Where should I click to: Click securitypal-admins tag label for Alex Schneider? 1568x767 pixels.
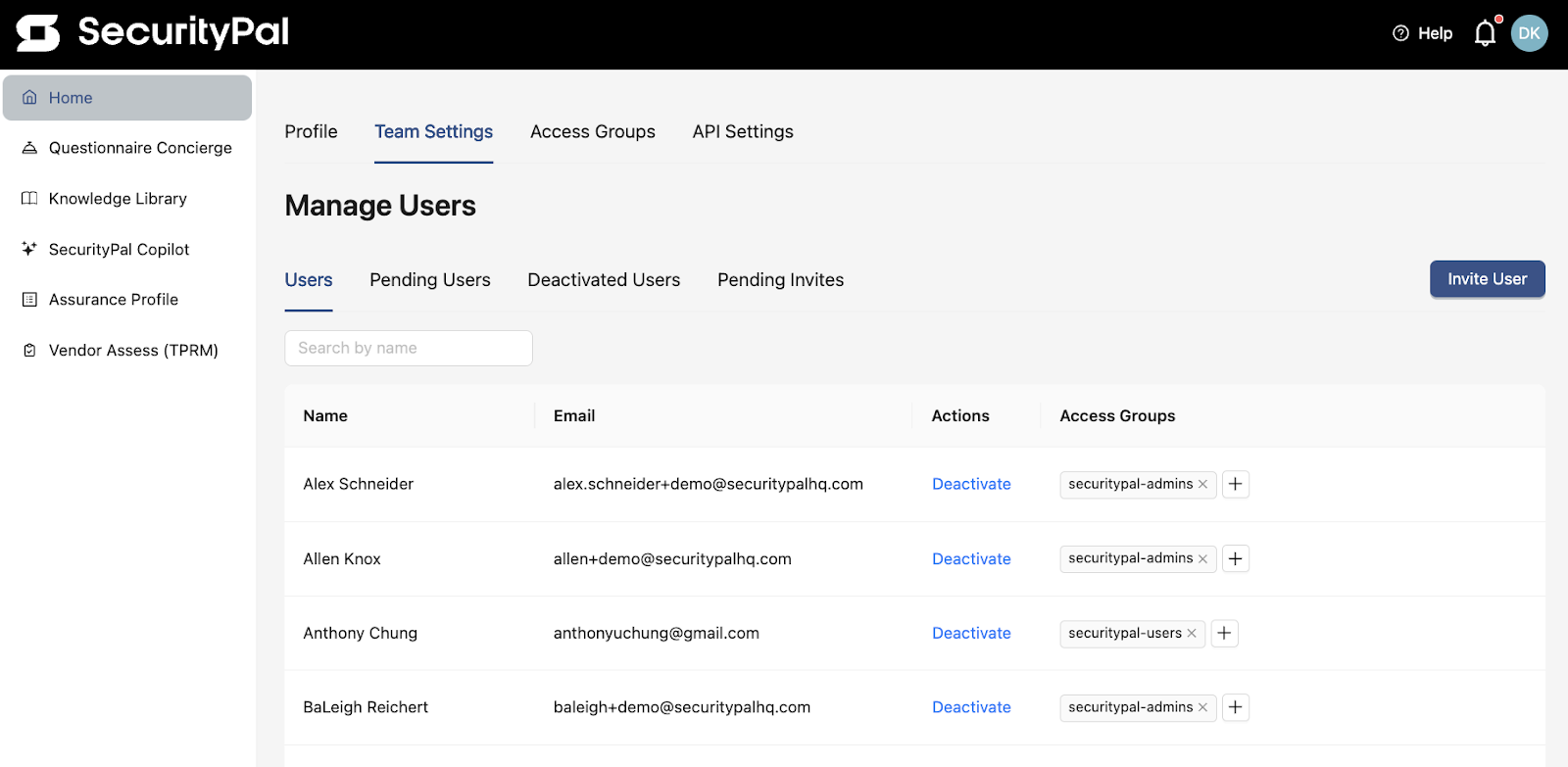pyautogui.click(x=1131, y=484)
